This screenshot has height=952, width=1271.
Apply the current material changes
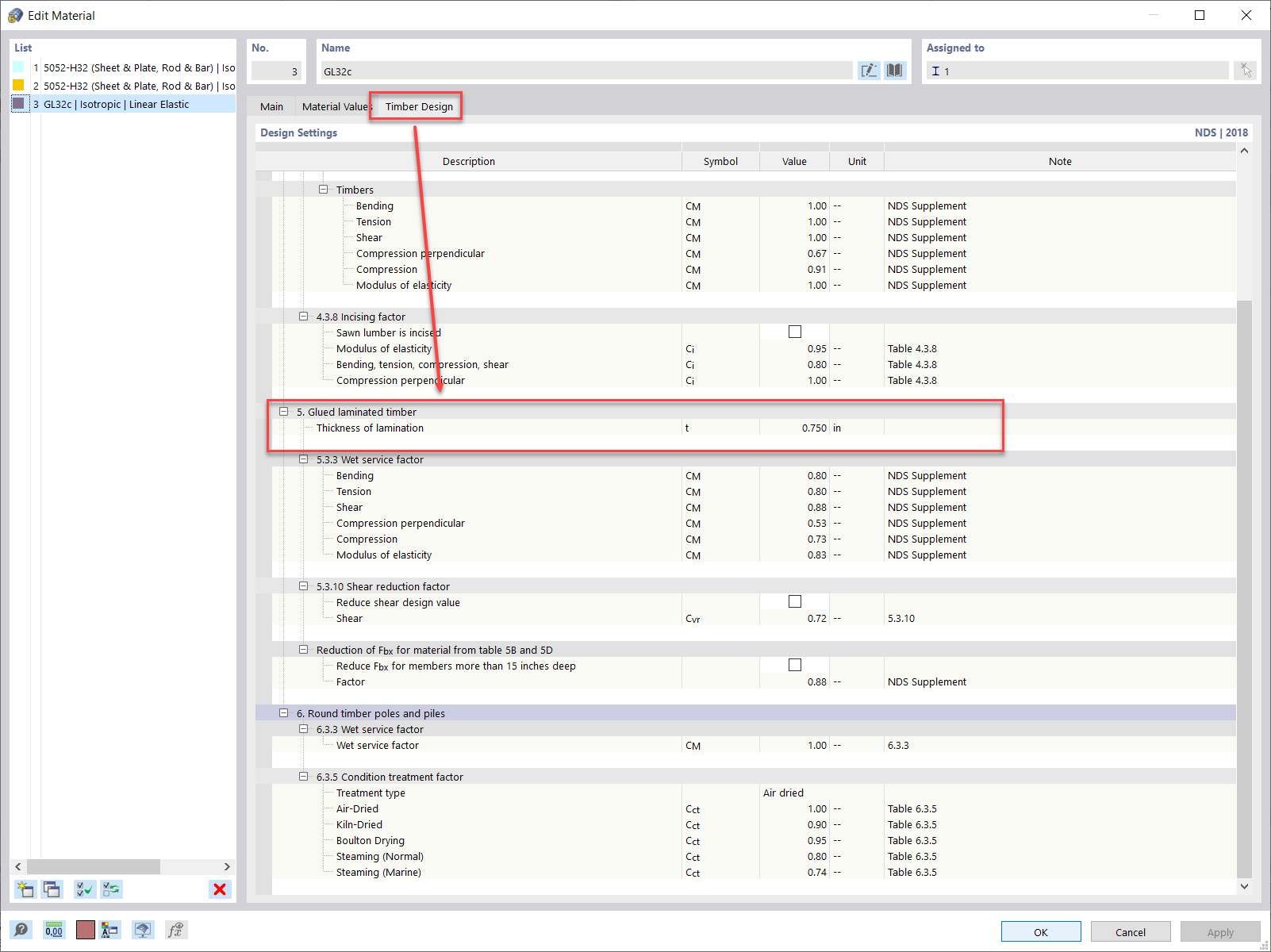click(x=1220, y=931)
